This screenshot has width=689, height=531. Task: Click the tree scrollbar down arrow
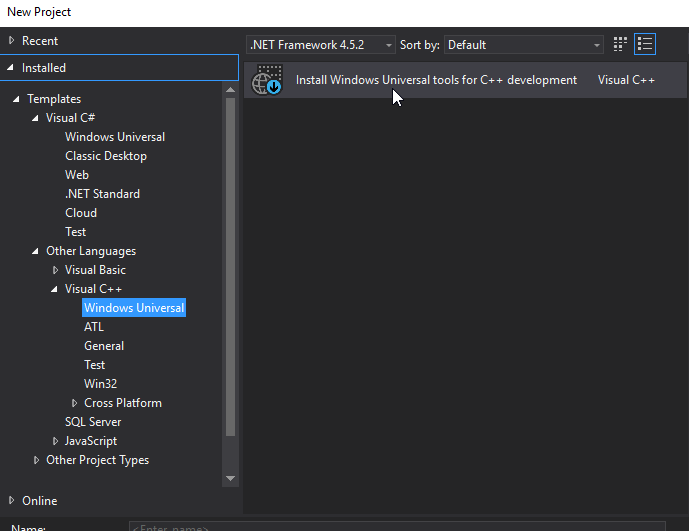click(x=230, y=478)
